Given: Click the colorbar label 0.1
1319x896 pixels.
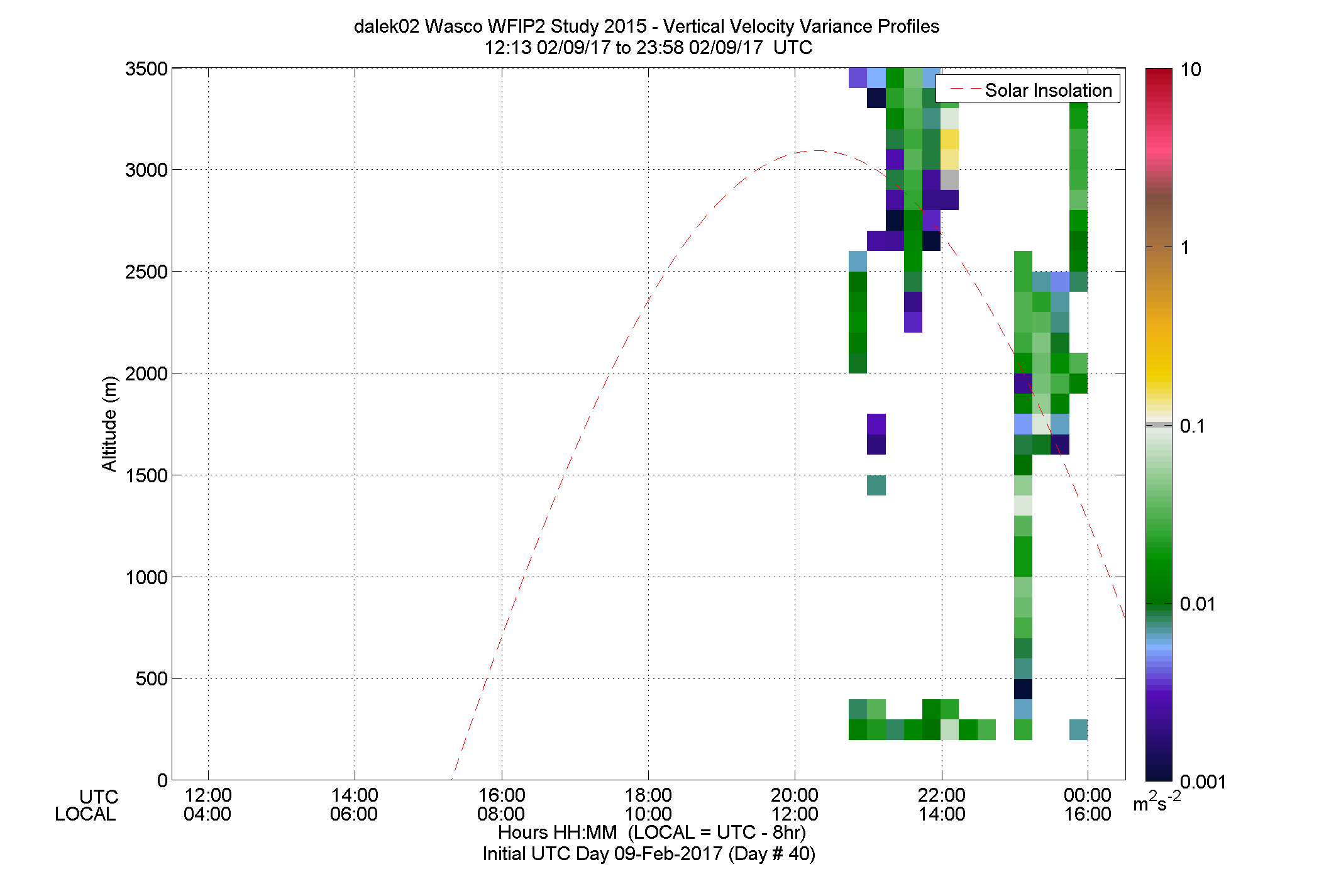Looking at the screenshot, I should 1192,426.
